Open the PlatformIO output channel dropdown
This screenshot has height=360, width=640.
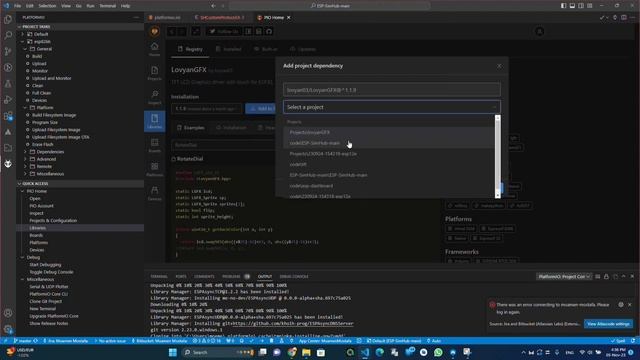564,277
